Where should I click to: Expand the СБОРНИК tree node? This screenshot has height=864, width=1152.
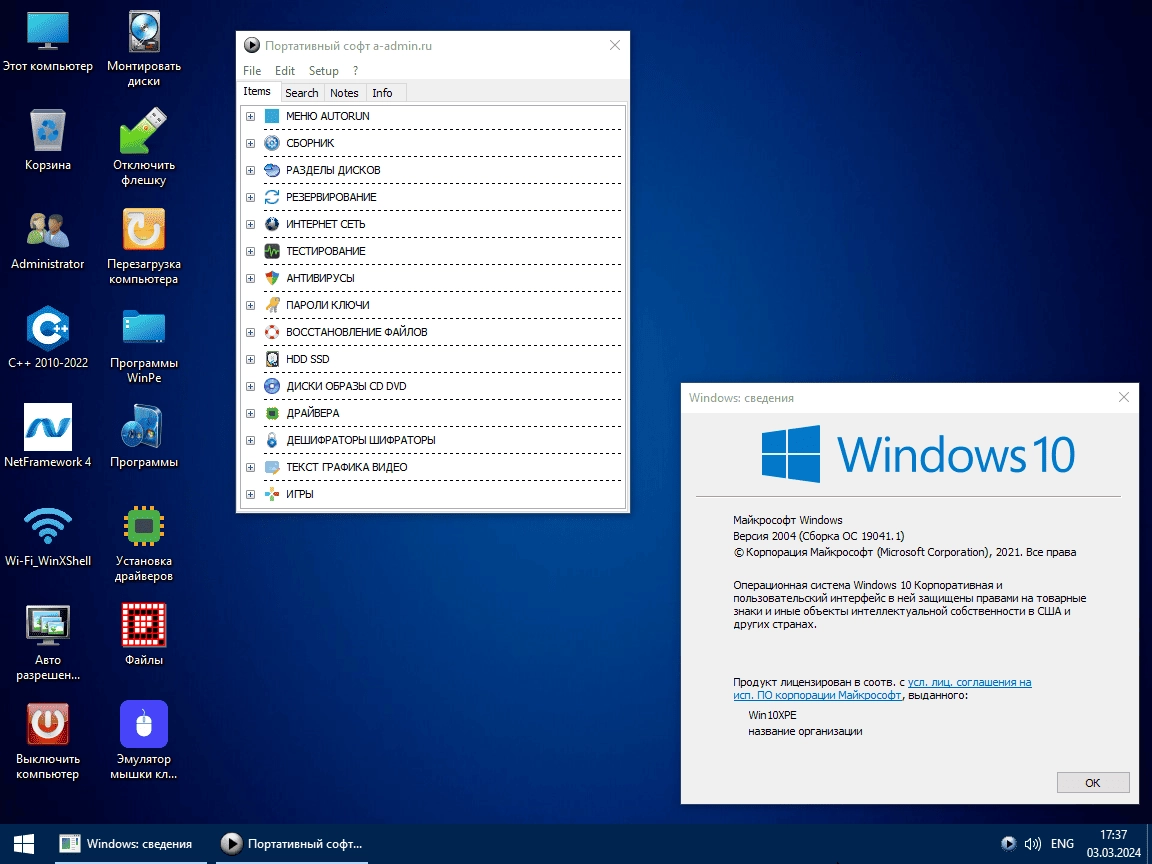pyautogui.click(x=251, y=143)
